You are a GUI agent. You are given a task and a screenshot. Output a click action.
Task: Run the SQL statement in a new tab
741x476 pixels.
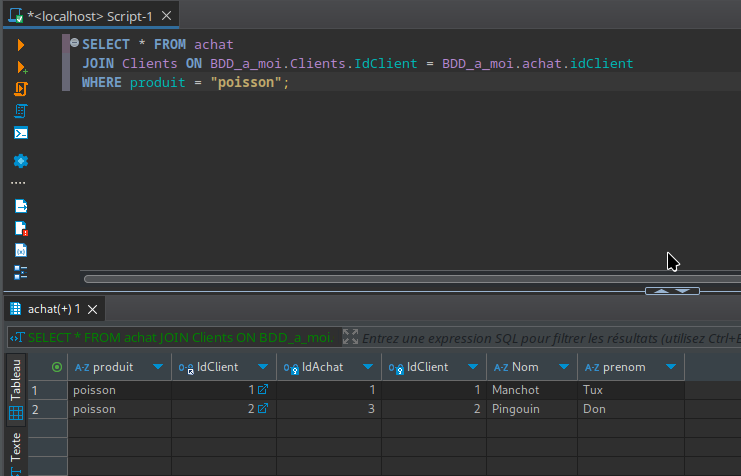(20, 67)
